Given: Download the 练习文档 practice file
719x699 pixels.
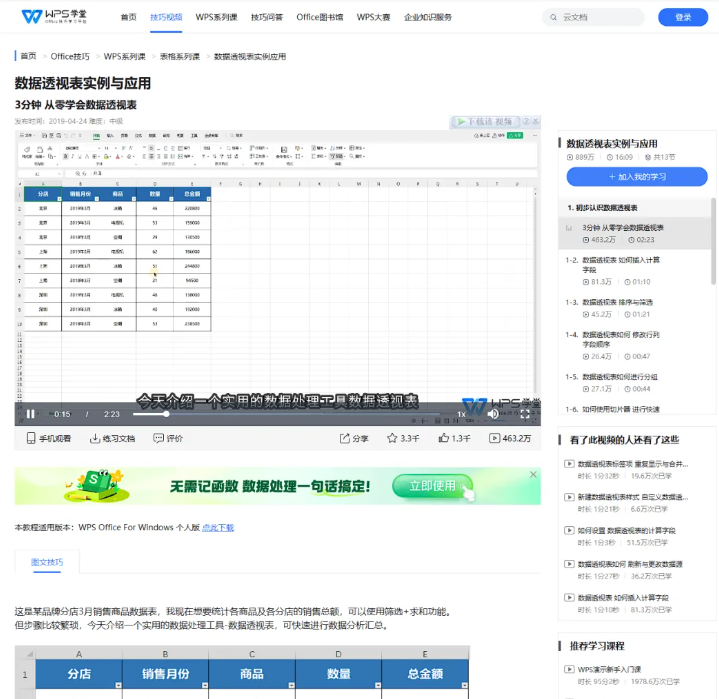Looking at the screenshot, I should (x=112, y=438).
